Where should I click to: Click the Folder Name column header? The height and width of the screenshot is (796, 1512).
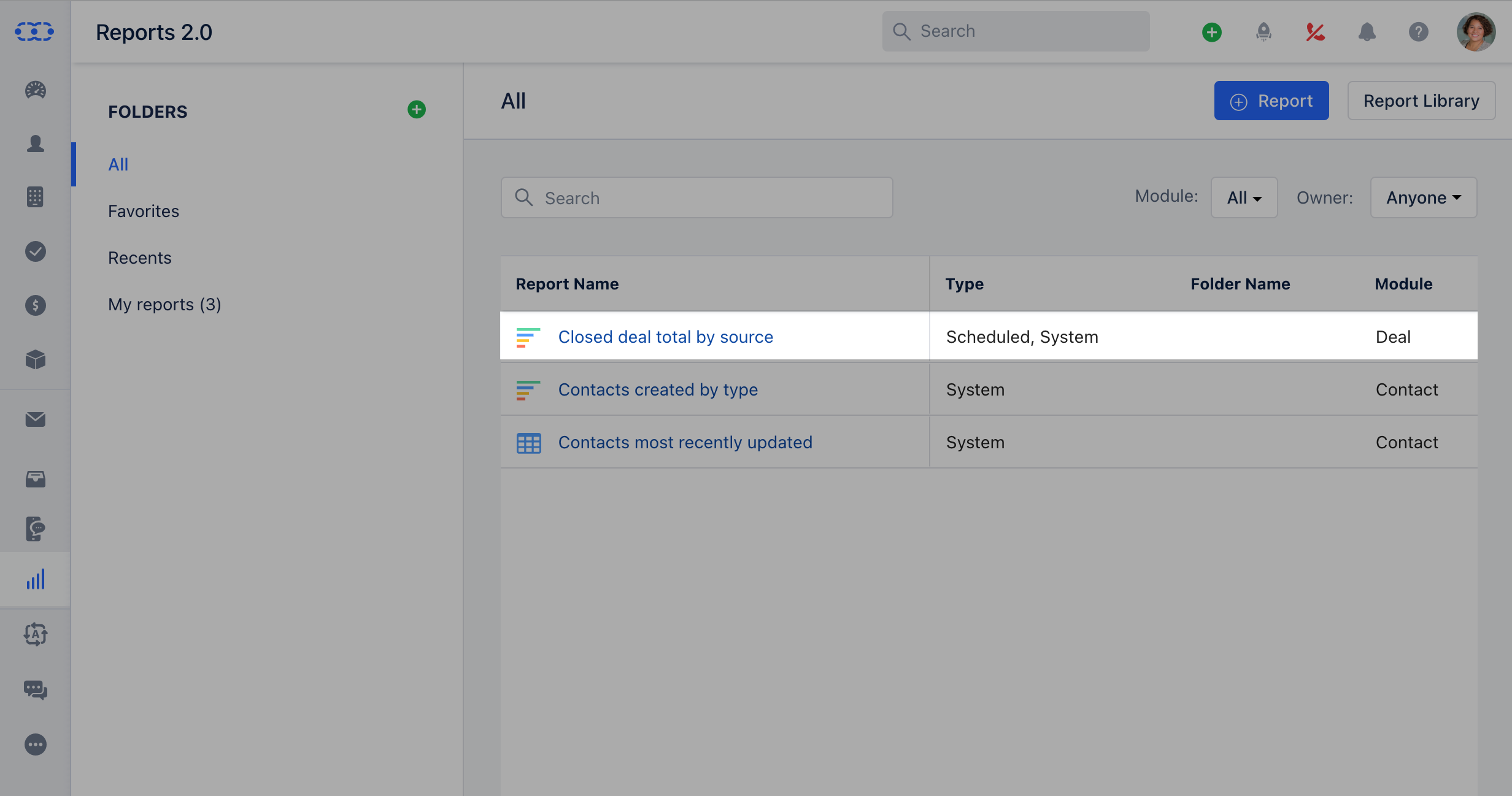(x=1240, y=283)
